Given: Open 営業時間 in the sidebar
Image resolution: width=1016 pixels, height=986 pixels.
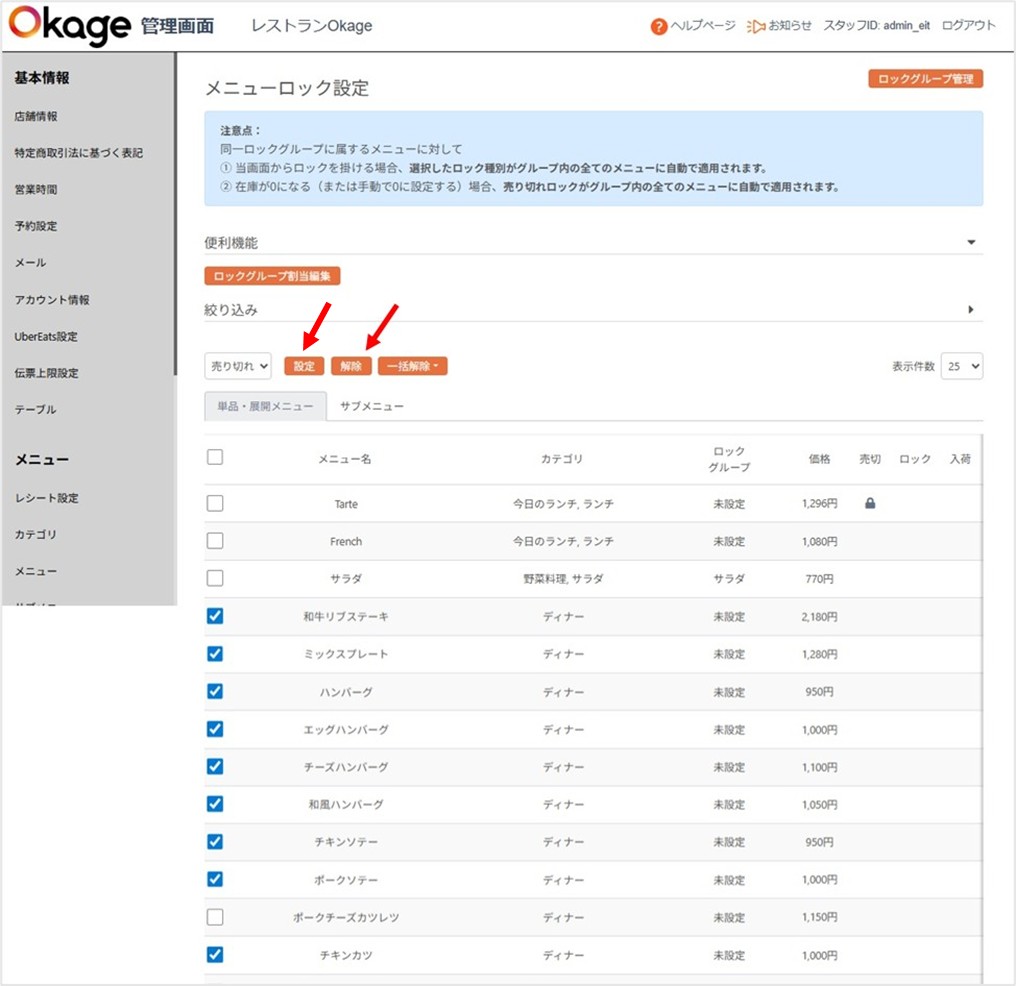Looking at the screenshot, I should [x=36, y=189].
